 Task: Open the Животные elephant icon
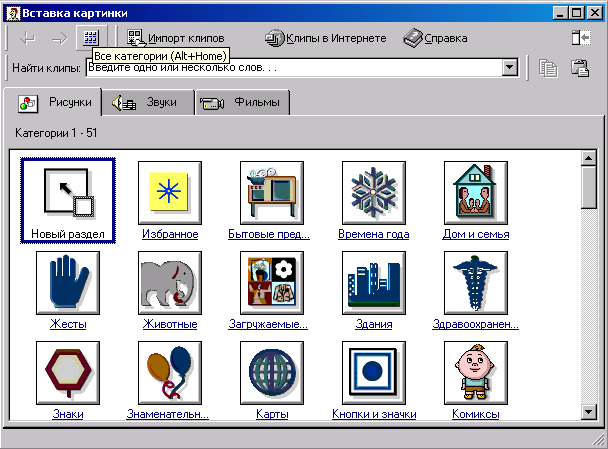tap(170, 283)
